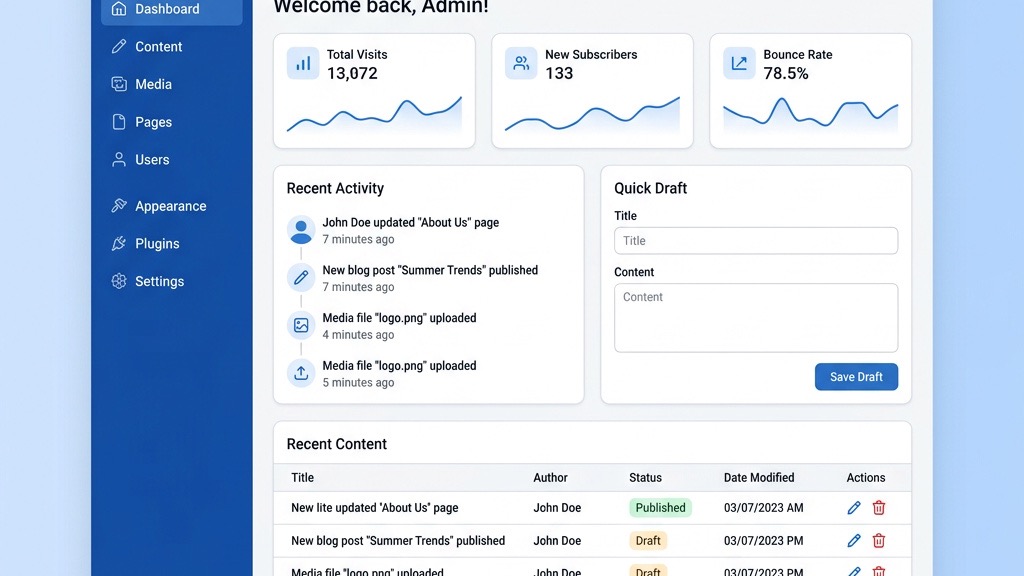Image resolution: width=1024 pixels, height=576 pixels.
Task: Click the edit pencil for 'About Us' row
Action: click(x=853, y=507)
